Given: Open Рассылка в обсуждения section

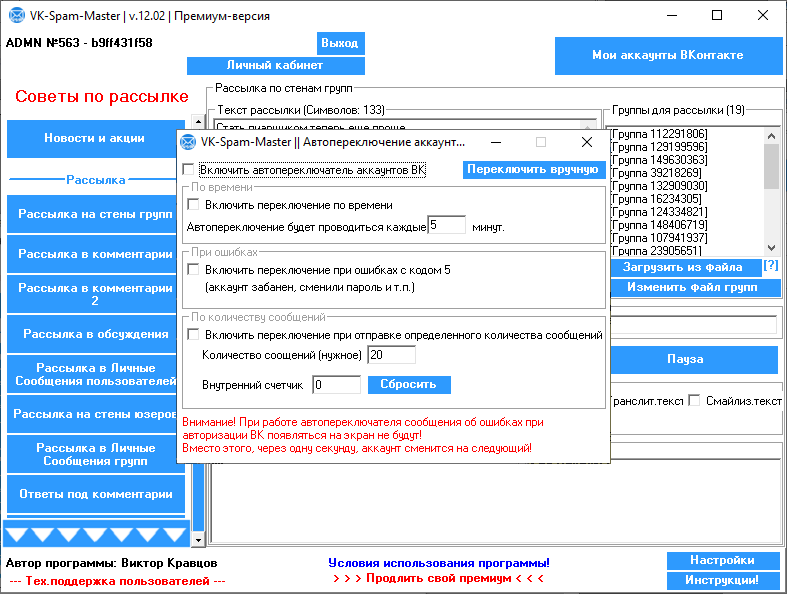Looking at the screenshot, I should pyautogui.click(x=94, y=334).
